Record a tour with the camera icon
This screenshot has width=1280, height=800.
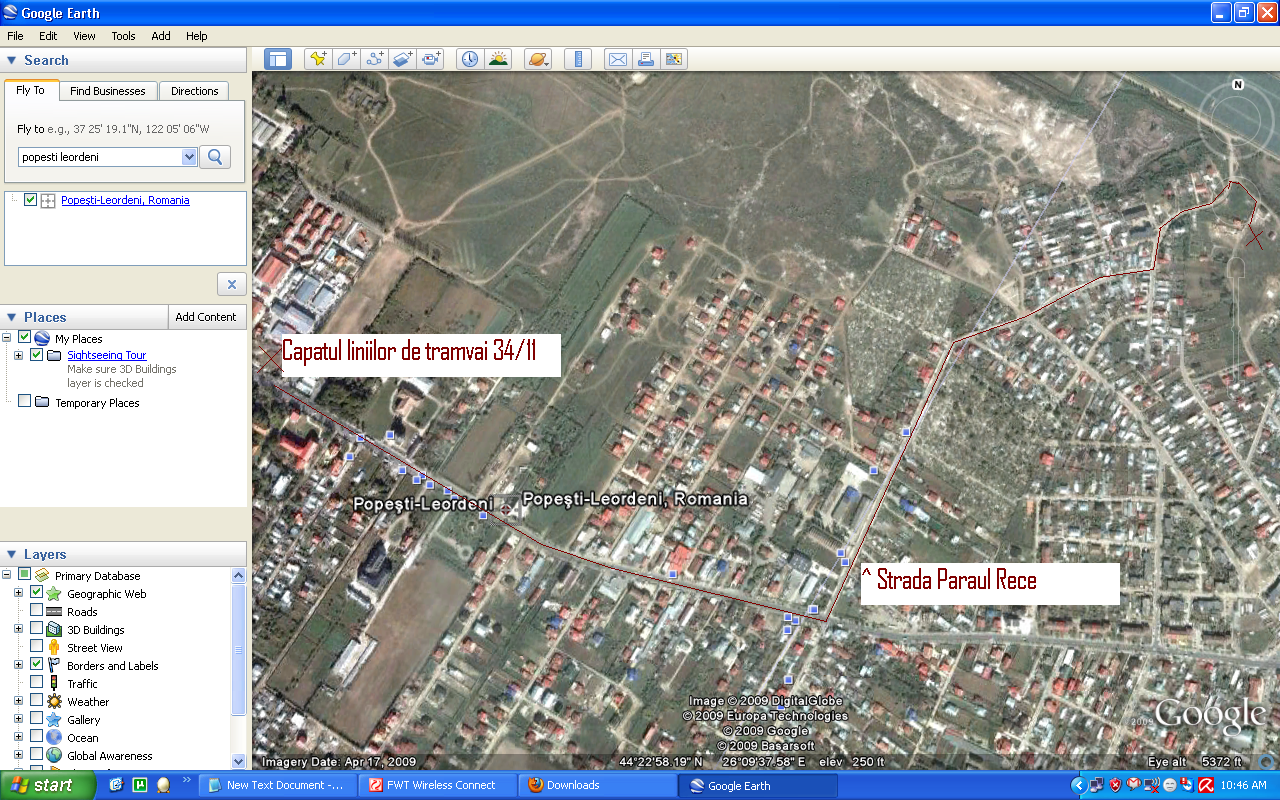[431, 59]
